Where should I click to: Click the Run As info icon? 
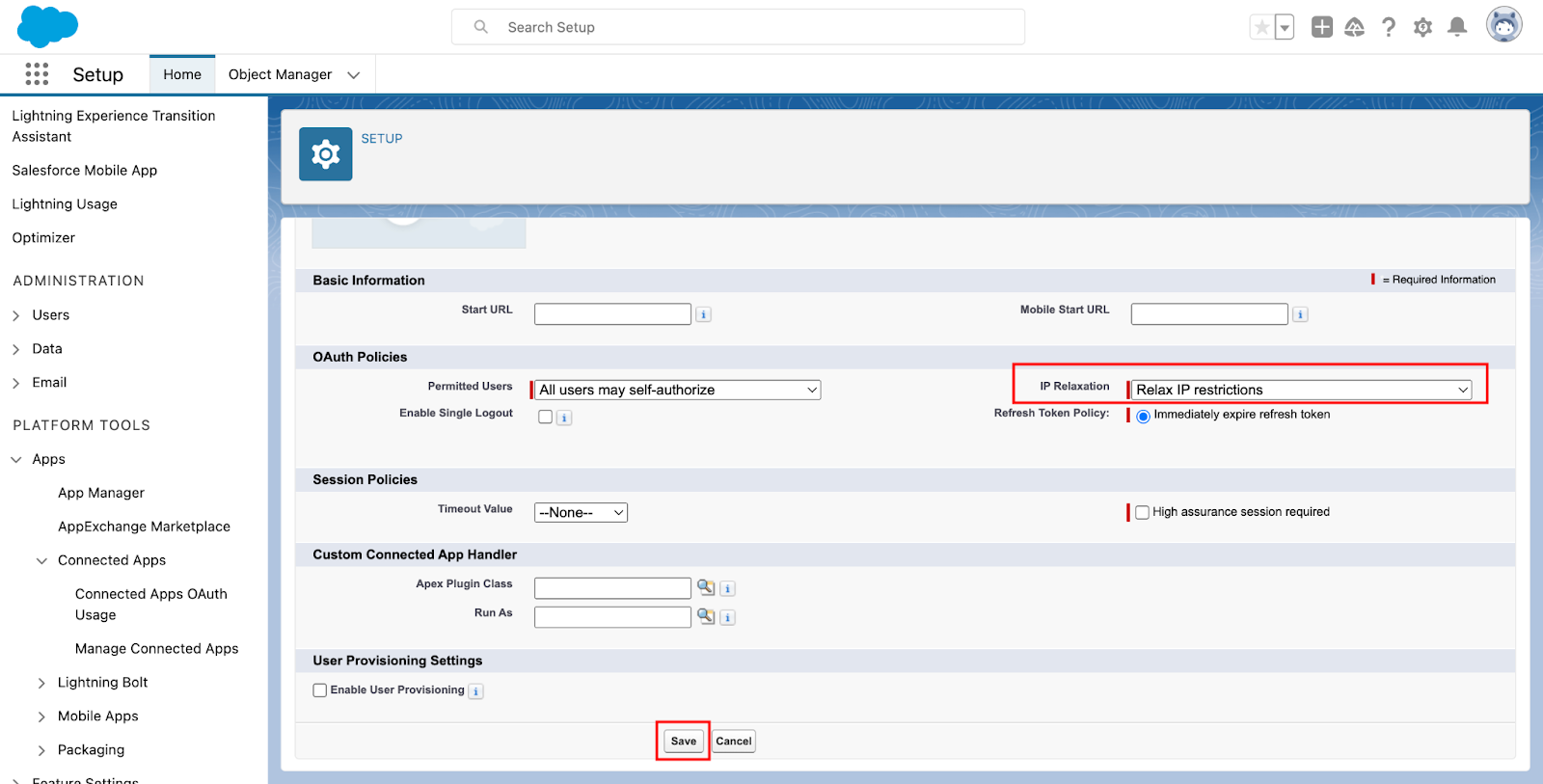point(728,617)
